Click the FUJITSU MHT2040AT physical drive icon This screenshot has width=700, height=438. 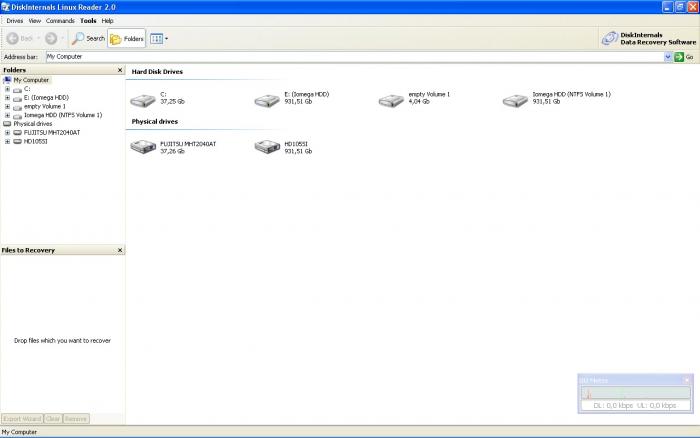(143, 146)
